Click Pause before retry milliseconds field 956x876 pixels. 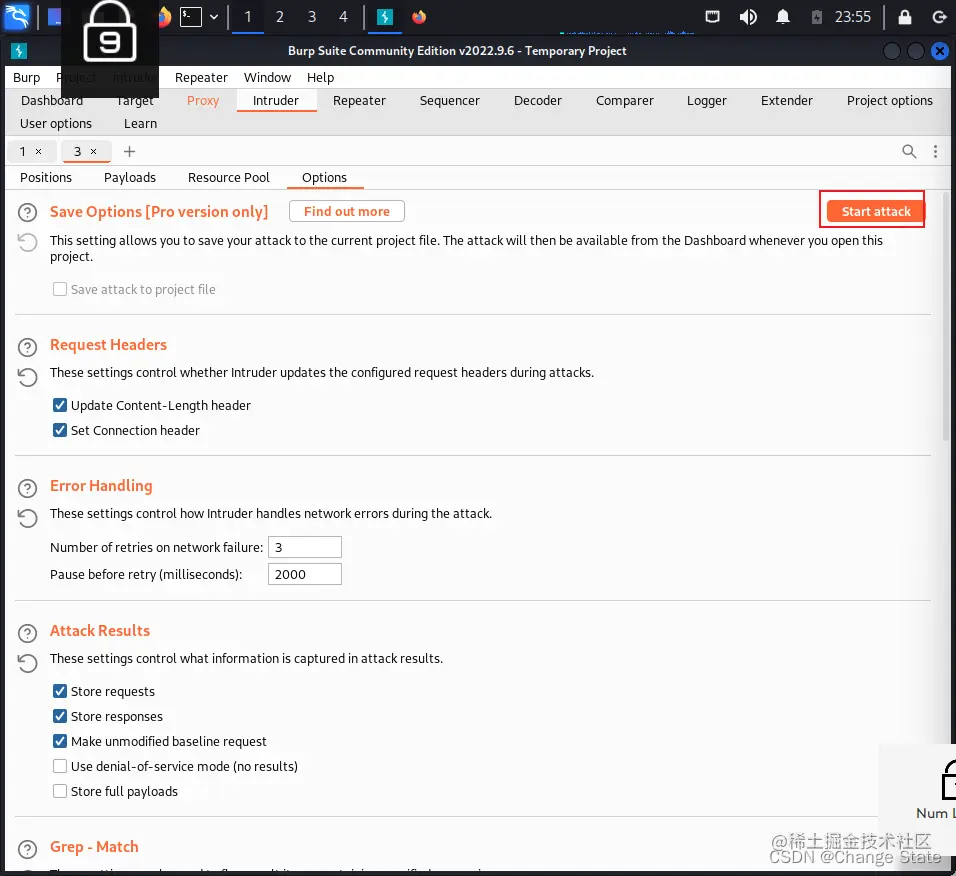click(x=304, y=574)
